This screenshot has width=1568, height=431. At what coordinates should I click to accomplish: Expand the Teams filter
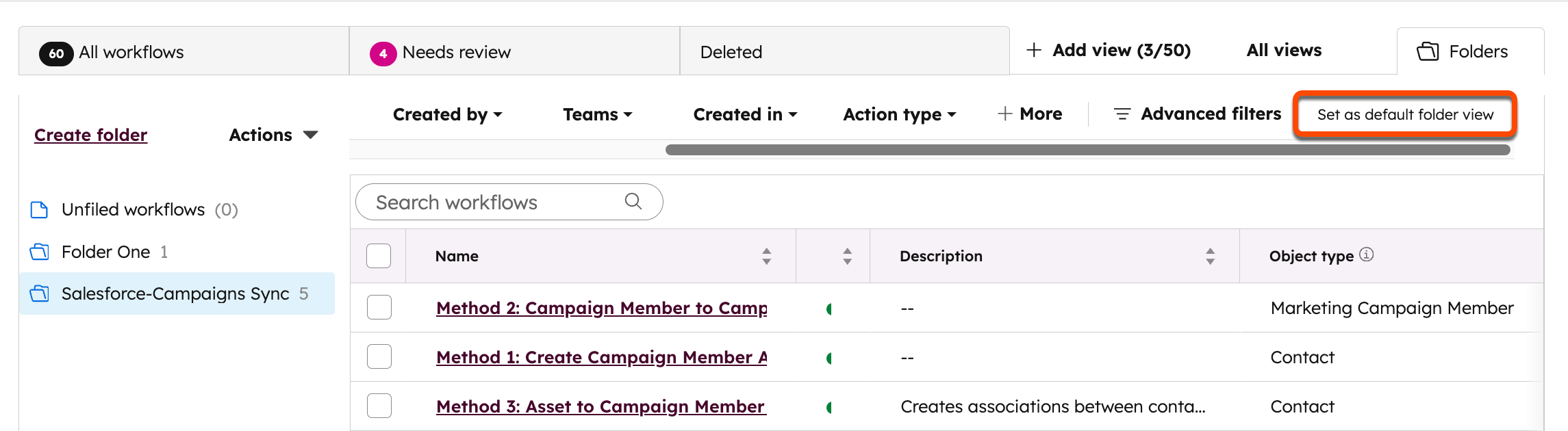pos(597,114)
